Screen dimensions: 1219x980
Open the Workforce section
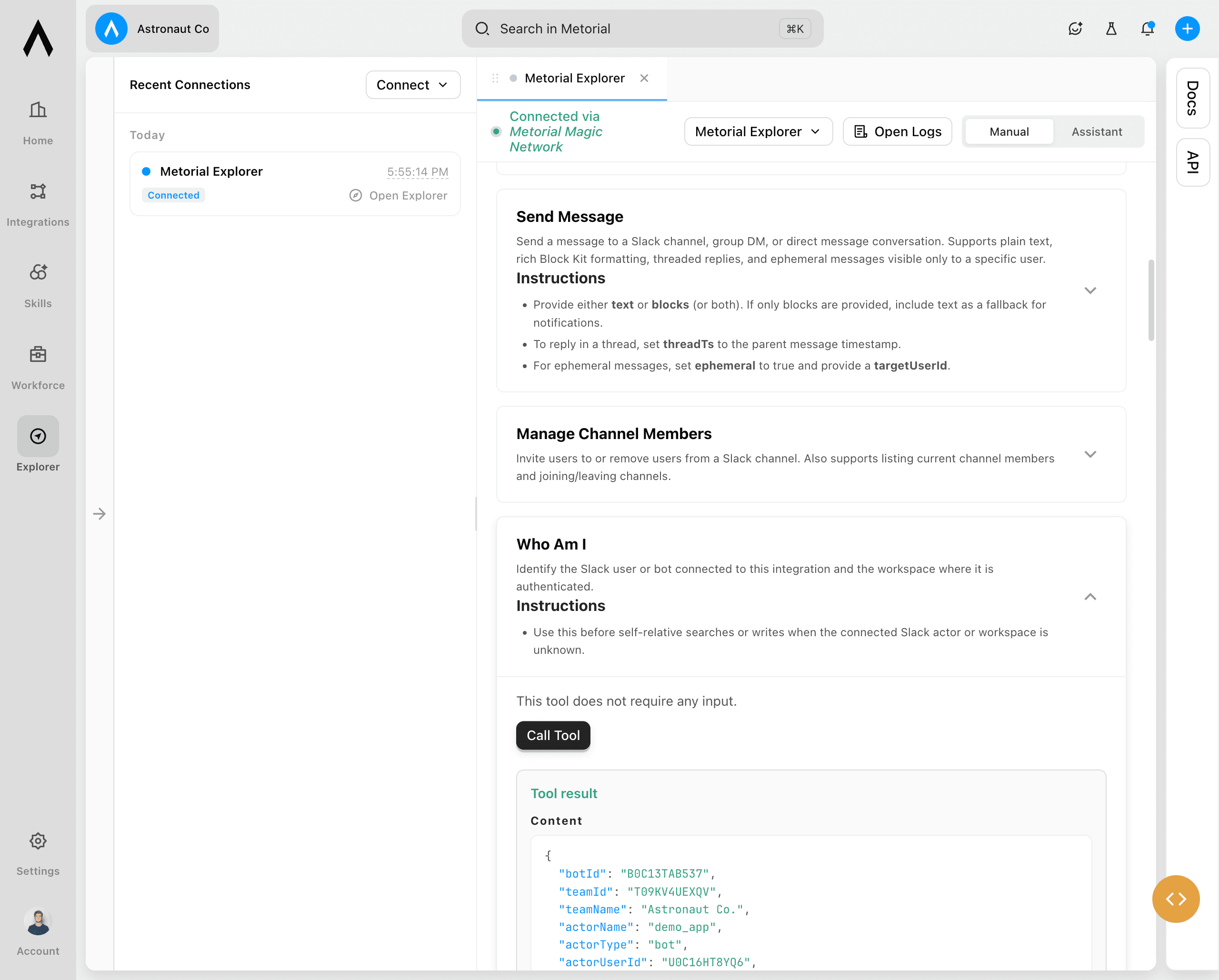click(x=38, y=368)
